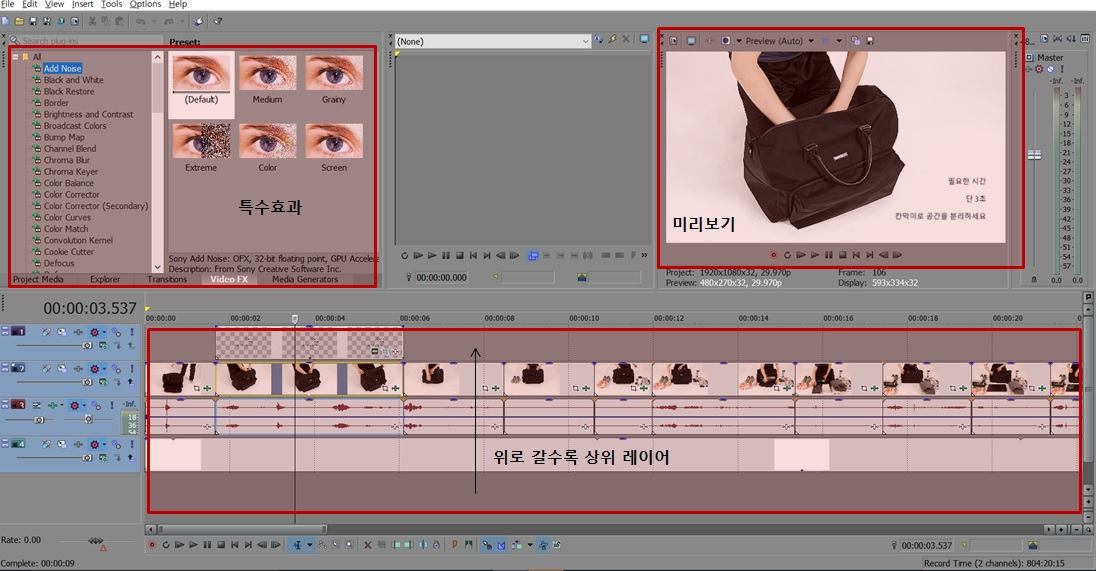Open track 1 Track FX gear icon
The image size is (1096, 571).
click(x=94, y=332)
